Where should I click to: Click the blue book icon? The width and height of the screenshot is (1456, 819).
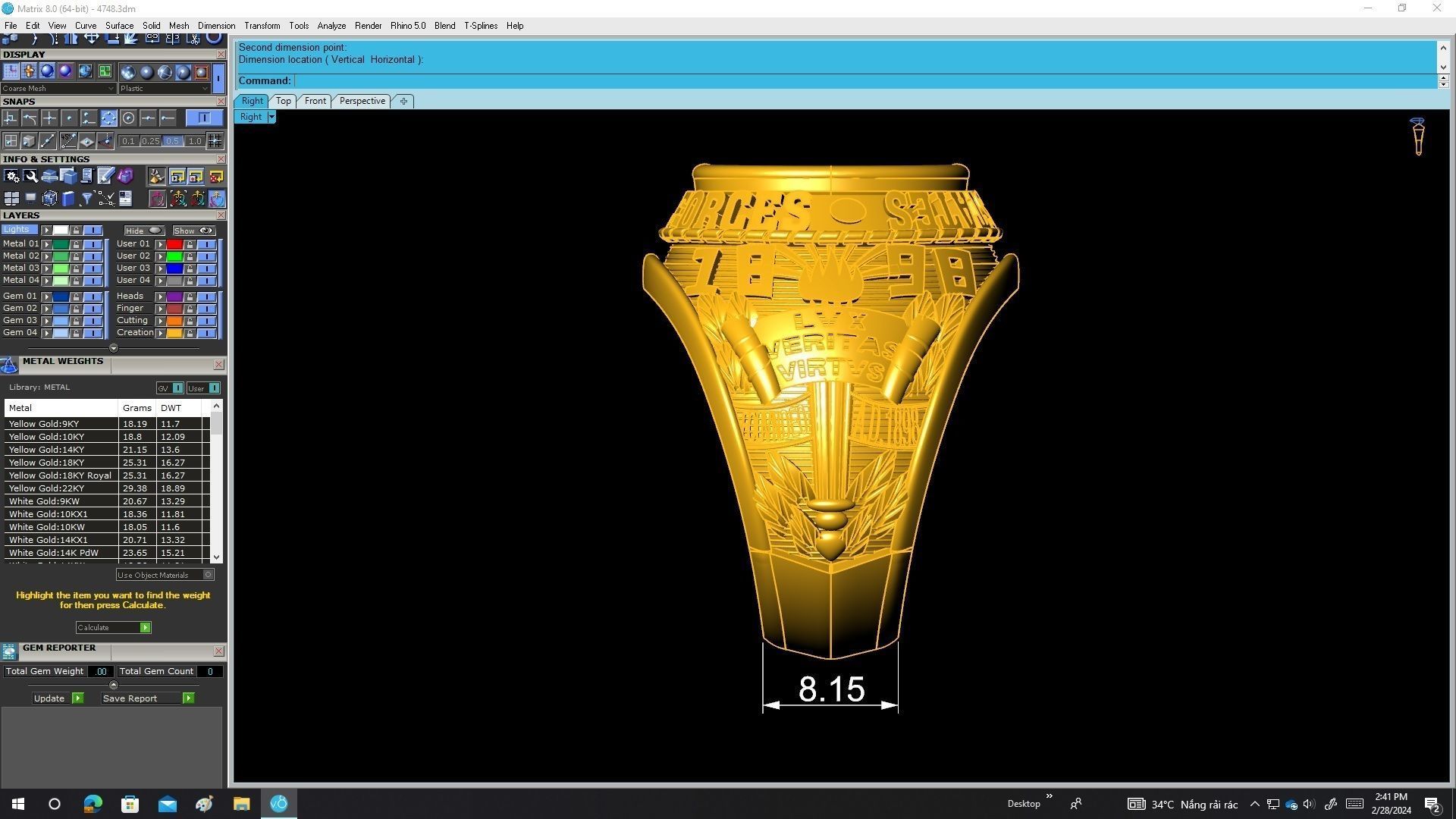[x=68, y=199]
